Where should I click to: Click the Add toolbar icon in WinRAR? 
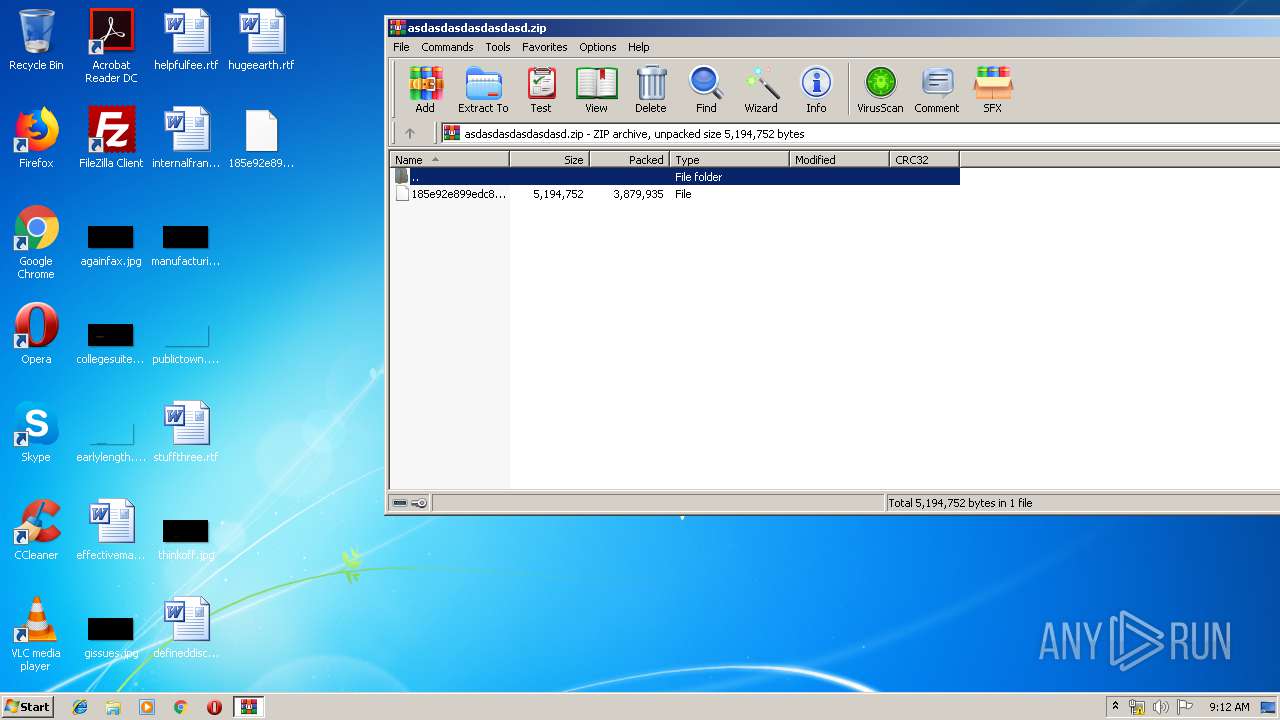[x=425, y=90]
